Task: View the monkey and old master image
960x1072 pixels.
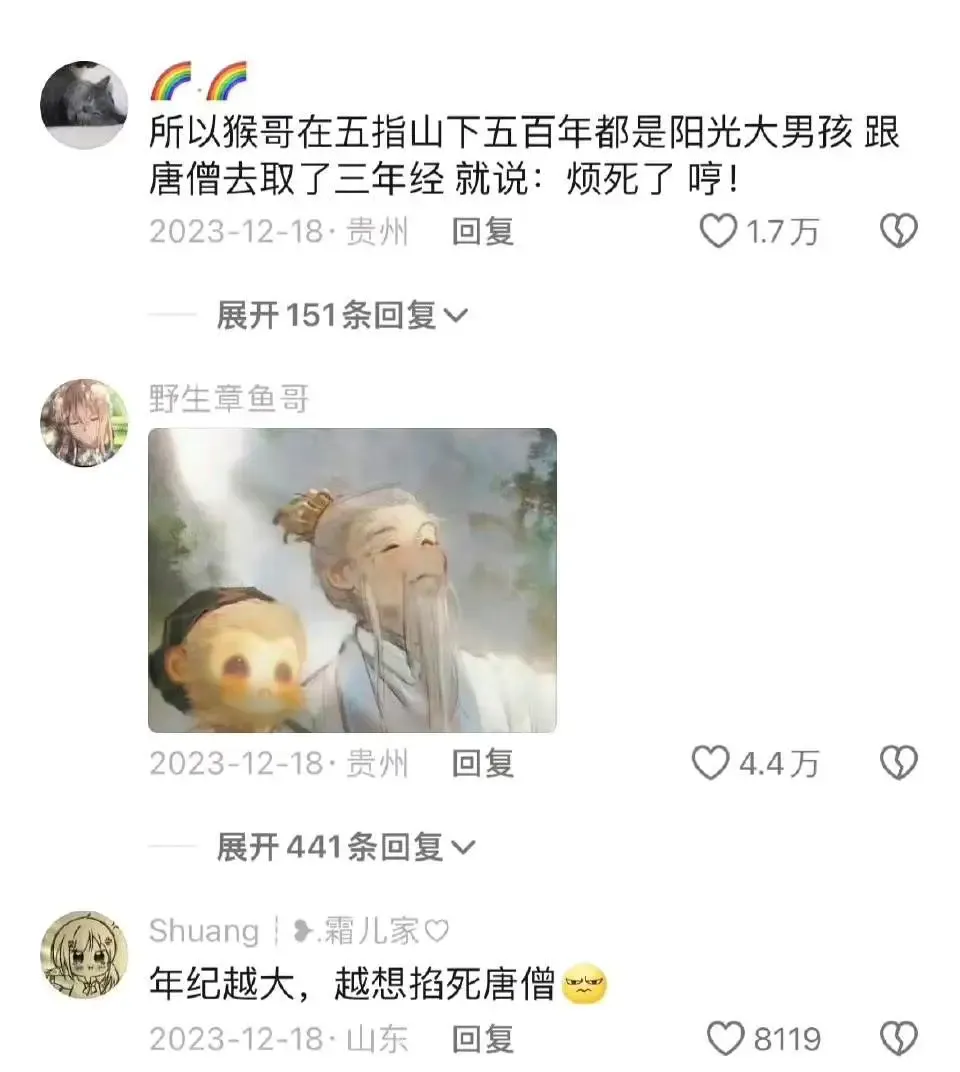Action: (352, 580)
